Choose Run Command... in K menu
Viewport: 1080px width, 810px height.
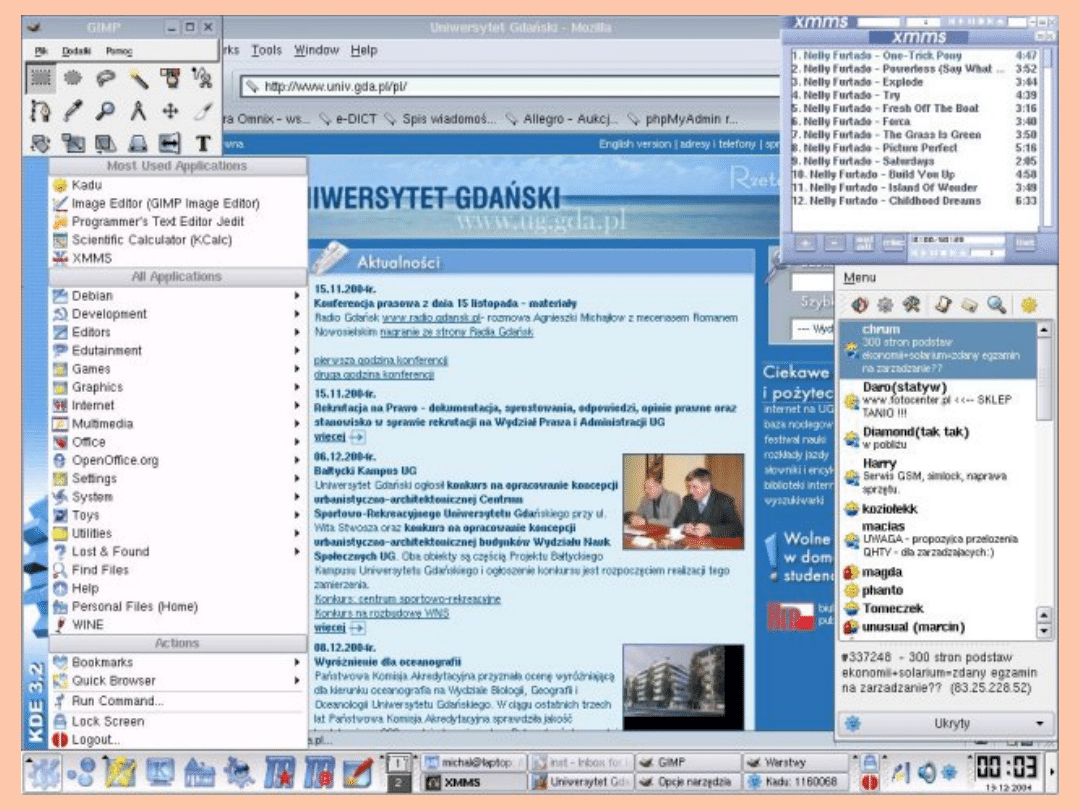178,701
